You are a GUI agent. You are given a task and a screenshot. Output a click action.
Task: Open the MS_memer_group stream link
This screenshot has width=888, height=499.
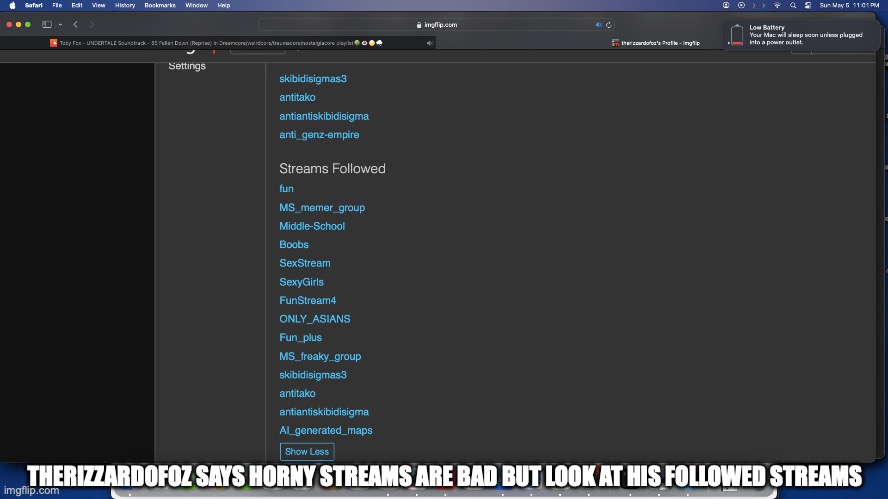[322, 208]
